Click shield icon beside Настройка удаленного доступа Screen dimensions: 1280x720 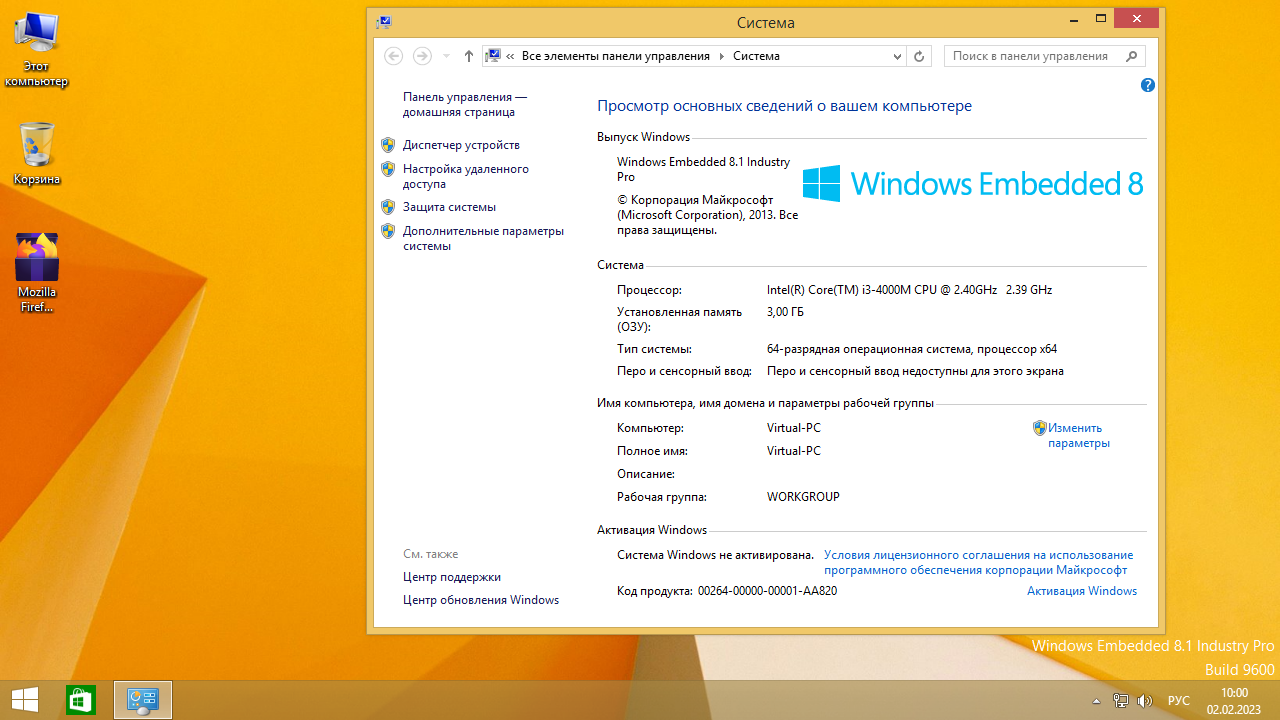click(x=389, y=169)
